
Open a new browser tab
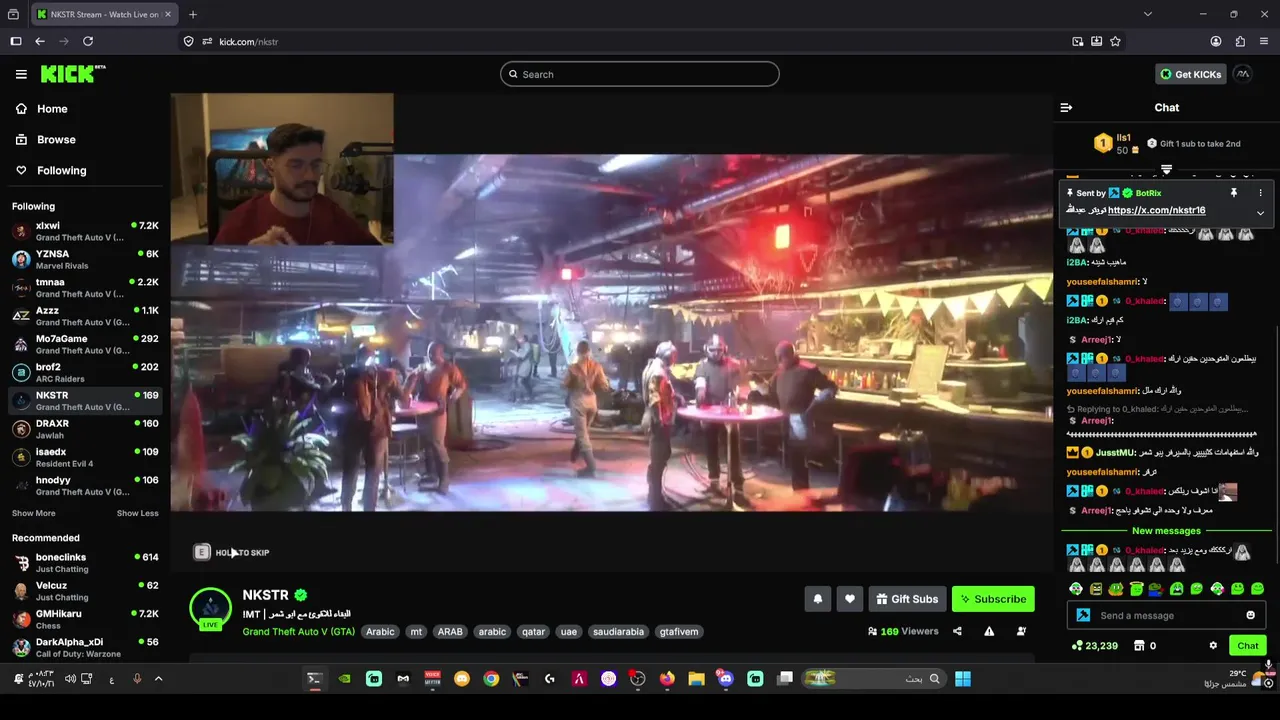[x=193, y=14]
